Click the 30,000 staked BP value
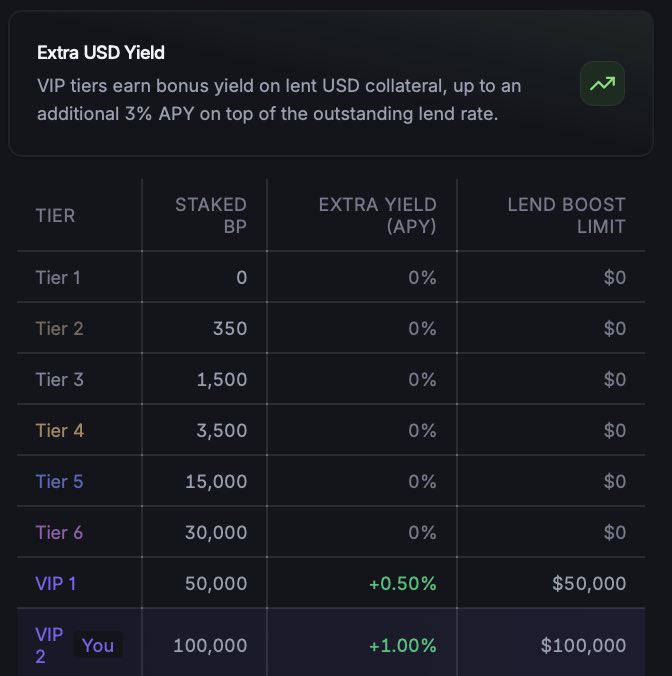Screen dimensions: 672x676 216,532
